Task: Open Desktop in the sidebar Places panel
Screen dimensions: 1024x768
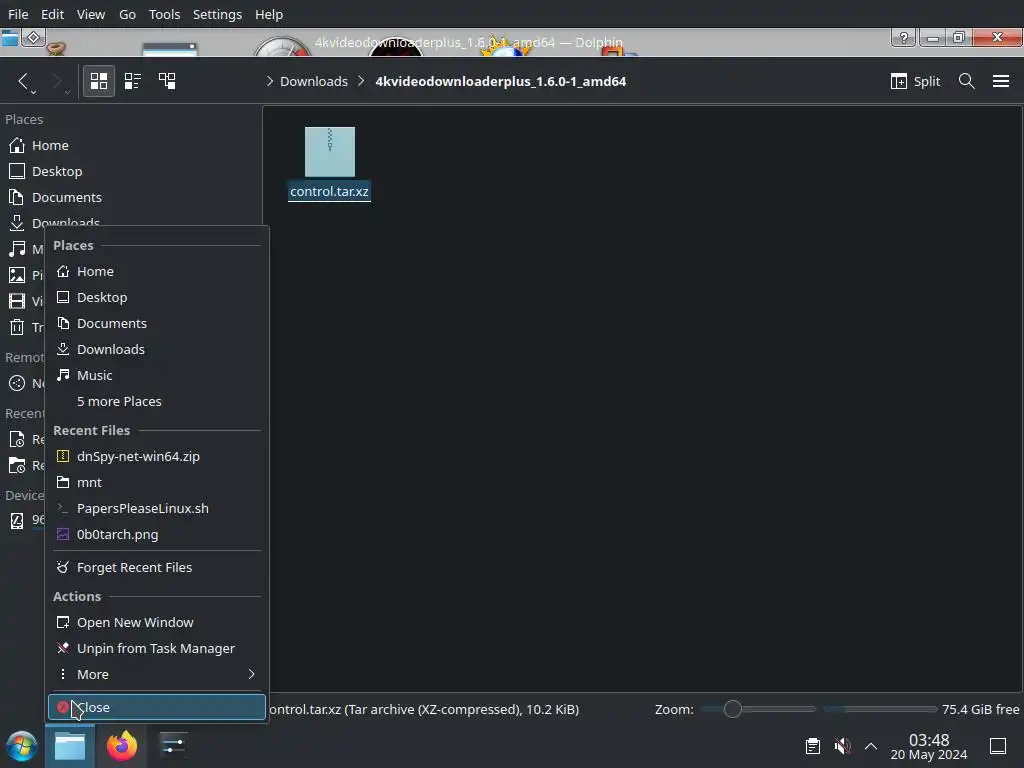Action: (131, 171)
